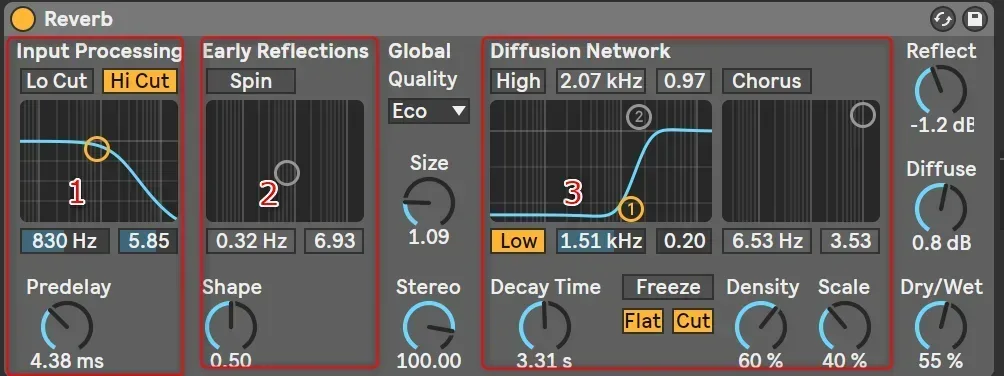1004x376 pixels.
Task: Click the input filter frequency field 830 Hz
Action: click(64, 241)
